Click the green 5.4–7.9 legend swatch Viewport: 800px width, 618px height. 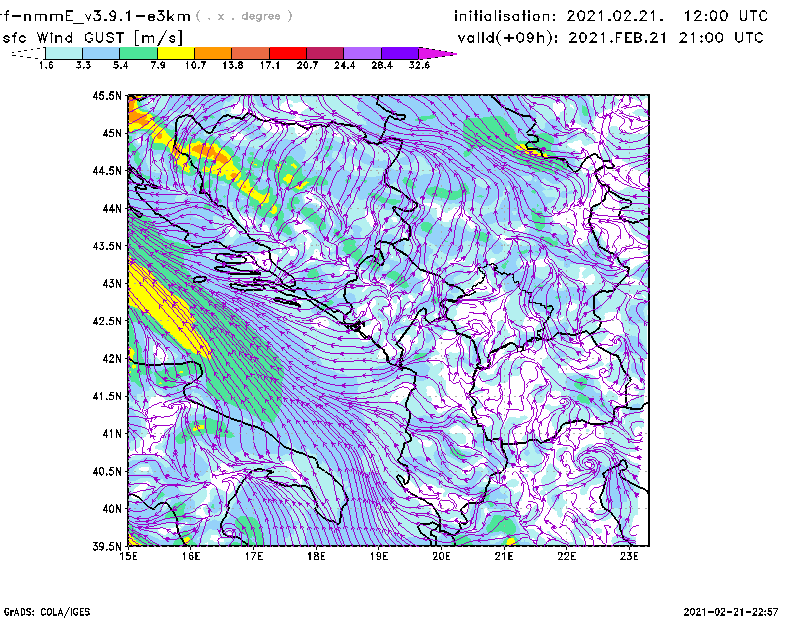(138, 53)
